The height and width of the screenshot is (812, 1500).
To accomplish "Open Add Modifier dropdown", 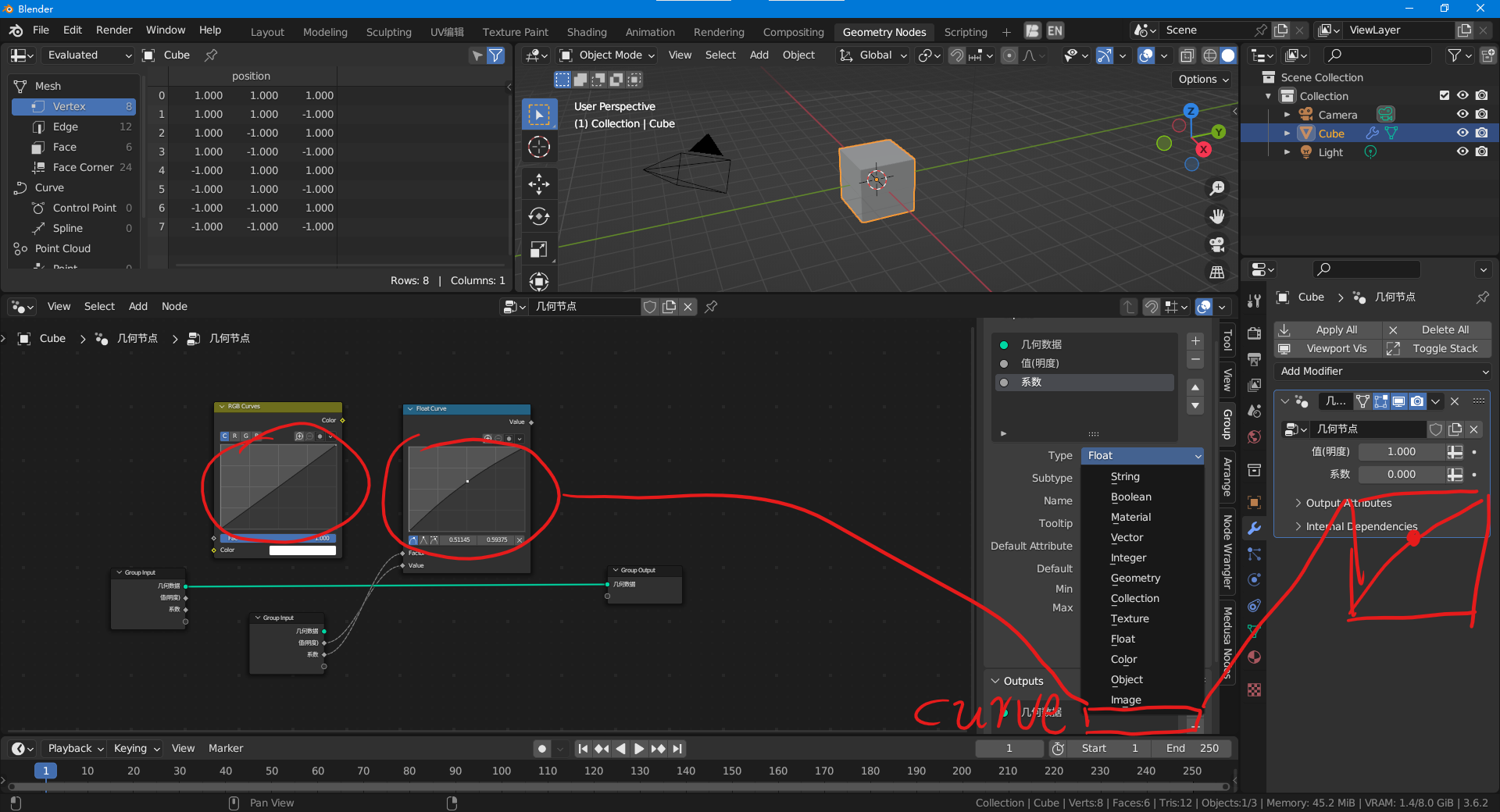I will point(1383,372).
